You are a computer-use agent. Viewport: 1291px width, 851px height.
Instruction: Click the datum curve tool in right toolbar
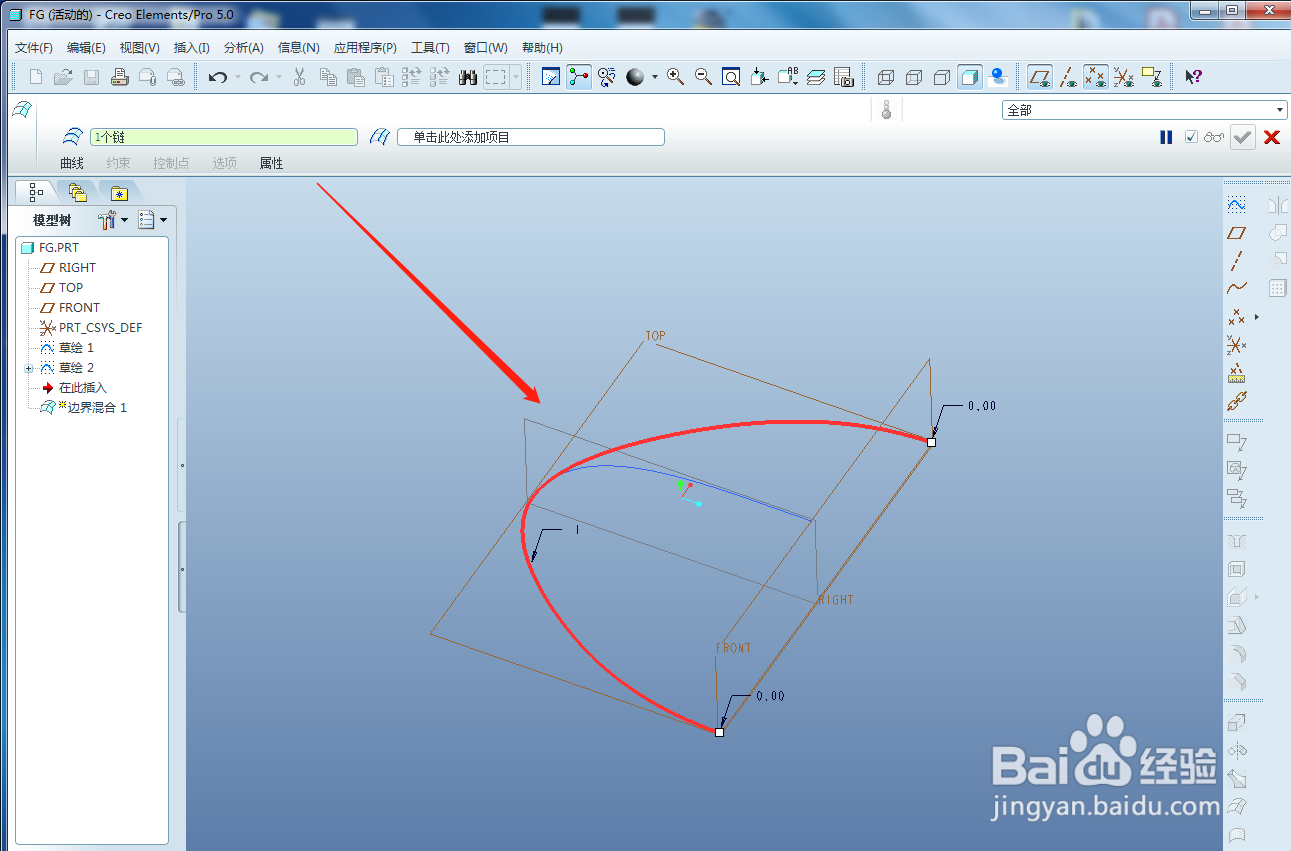tap(1237, 288)
